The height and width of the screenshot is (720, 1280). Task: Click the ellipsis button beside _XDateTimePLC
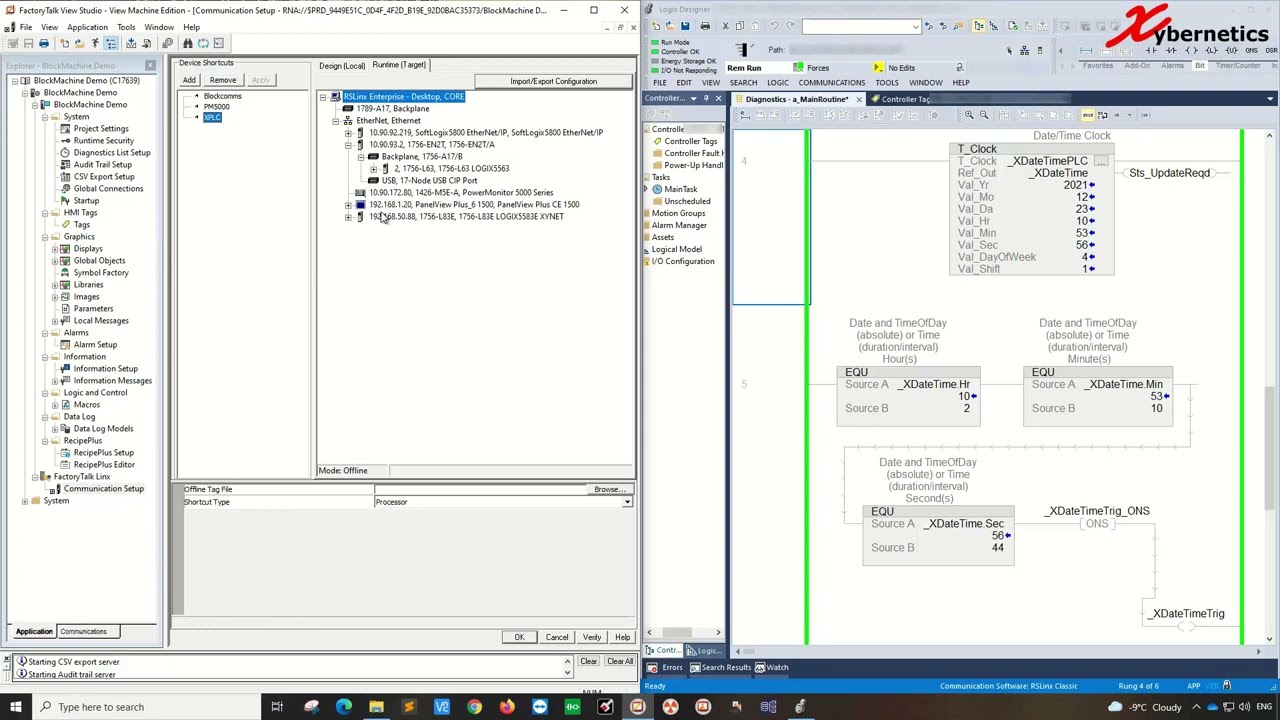click(x=1101, y=161)
